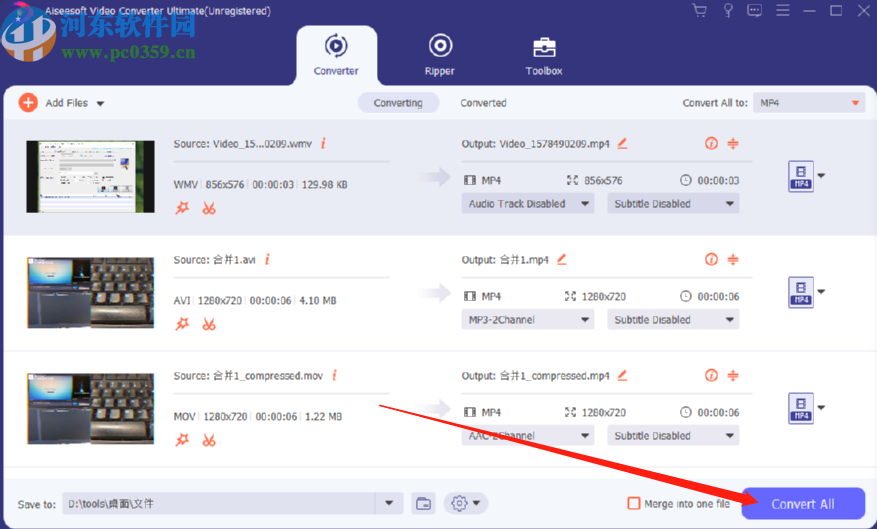Viewport: 877px width, 529px height.
Task: Select the 合并1_compressed.mov thumbnail
Action: (x=90, y=409)
